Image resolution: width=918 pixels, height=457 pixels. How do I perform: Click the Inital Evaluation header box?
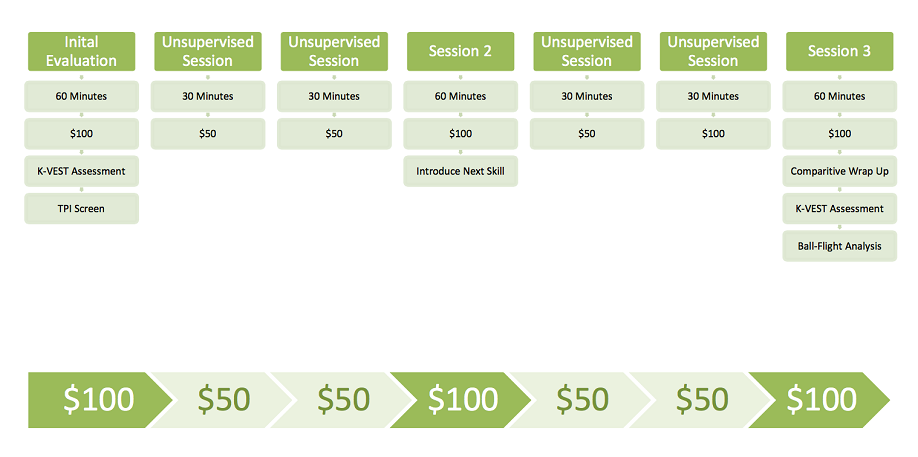pyautogui.click(x=81, y=51)
